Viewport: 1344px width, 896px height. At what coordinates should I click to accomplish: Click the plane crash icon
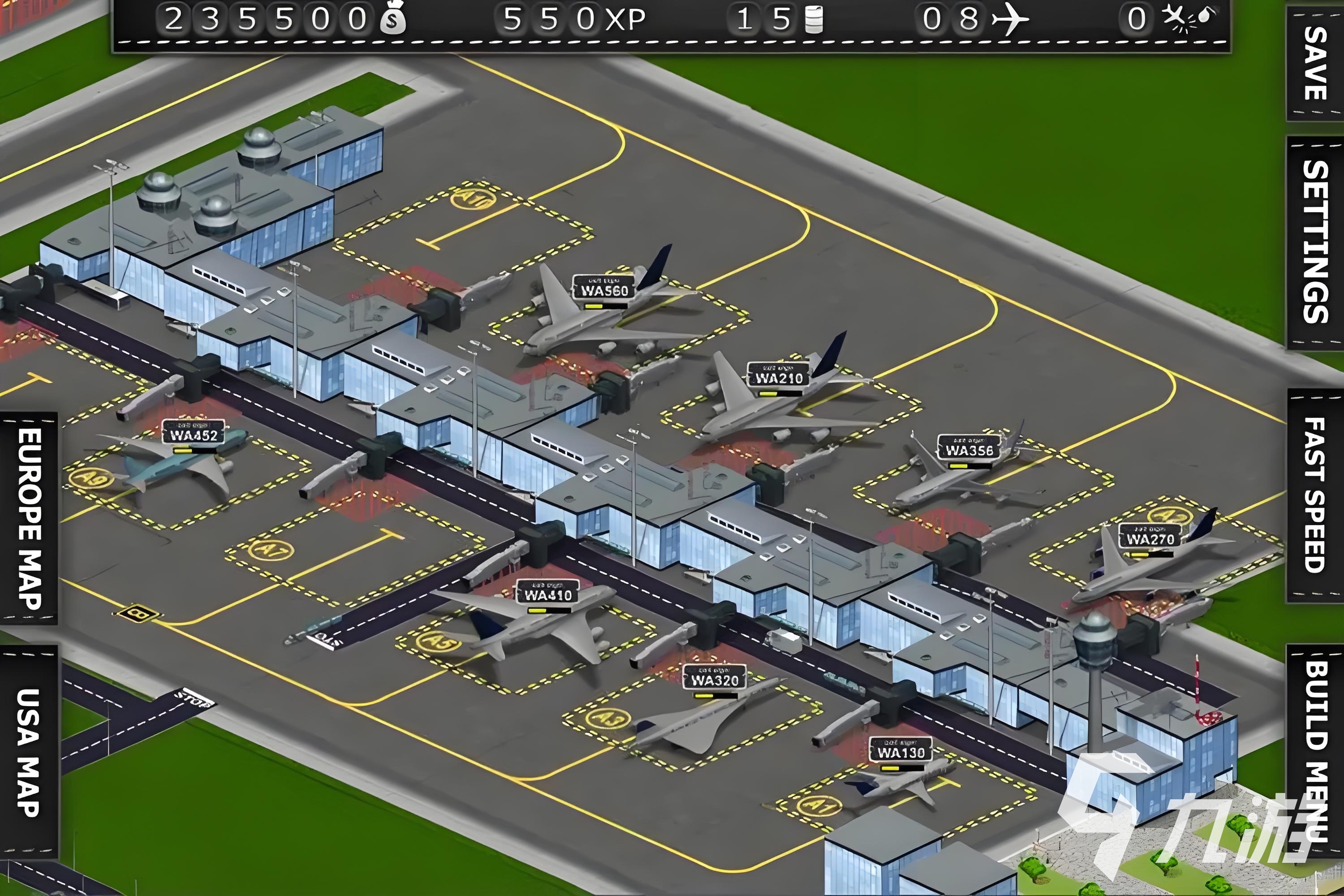[1189, 18]
